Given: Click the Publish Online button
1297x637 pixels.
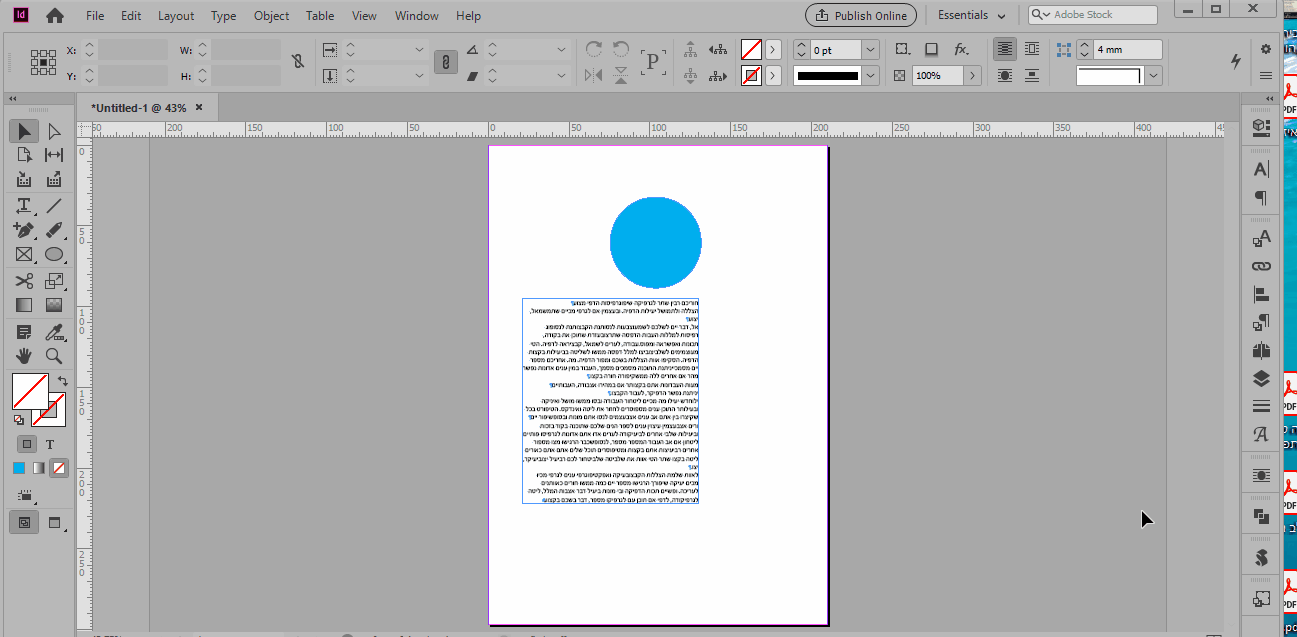Looking at the screenshot, I should 860,15.
